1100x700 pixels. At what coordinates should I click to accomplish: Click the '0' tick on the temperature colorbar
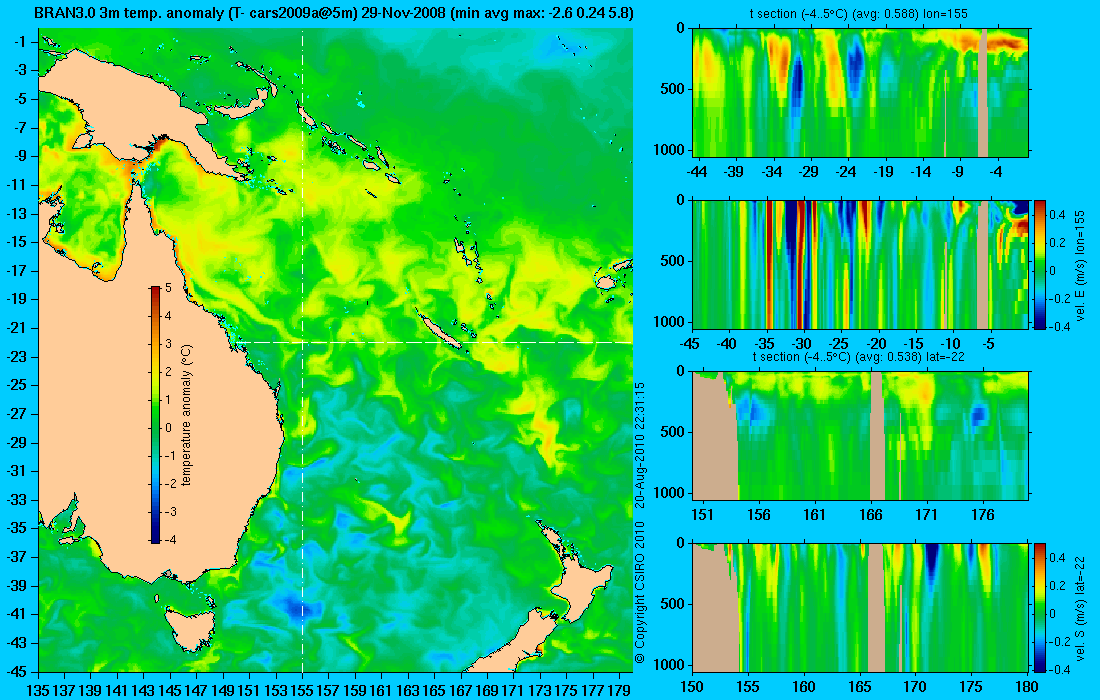tap(168, 428)
